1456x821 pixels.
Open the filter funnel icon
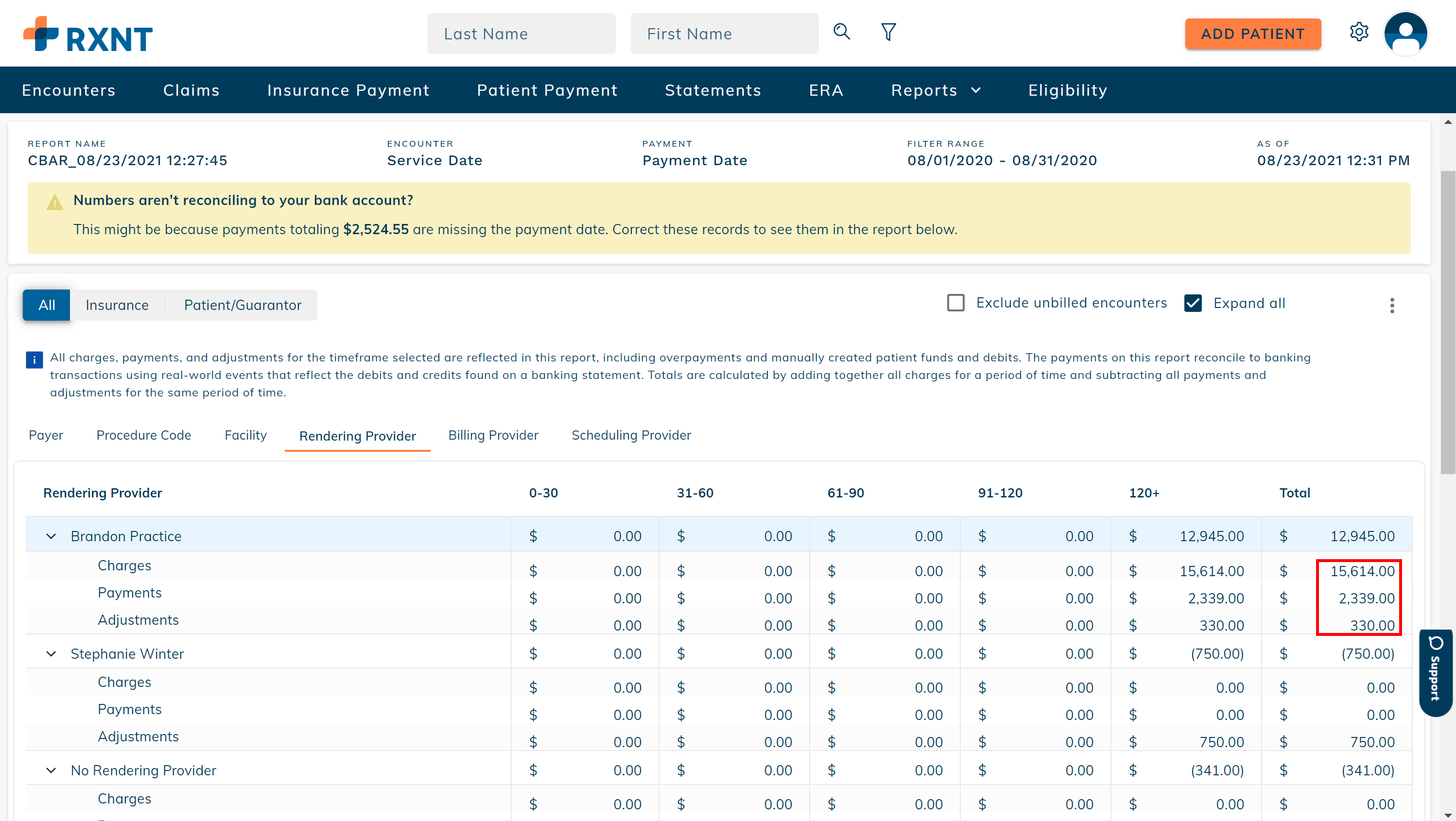[888, 32]
